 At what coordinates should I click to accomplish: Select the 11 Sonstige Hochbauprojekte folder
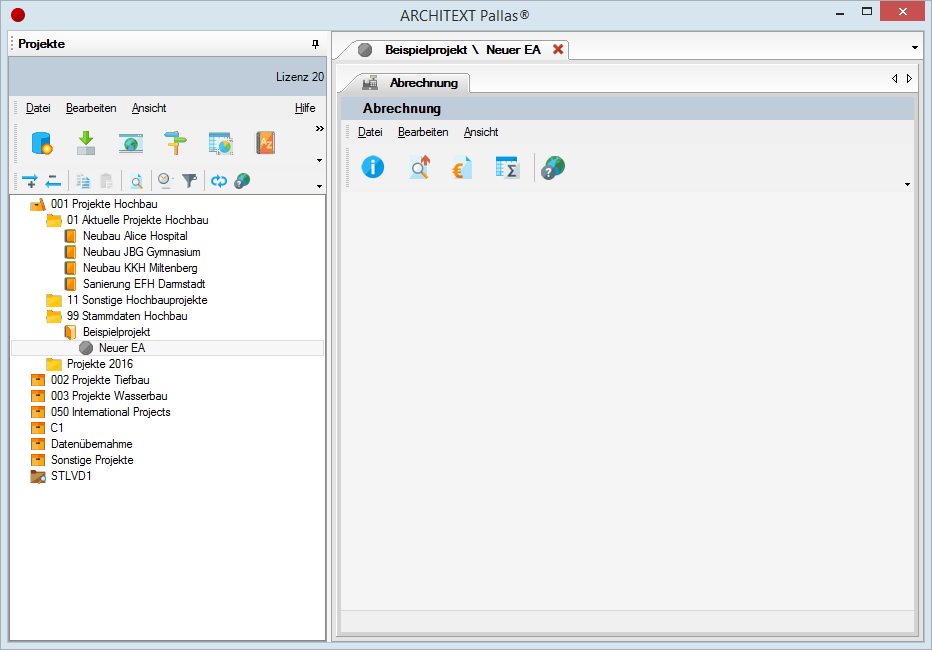click(x=137, y=300)
